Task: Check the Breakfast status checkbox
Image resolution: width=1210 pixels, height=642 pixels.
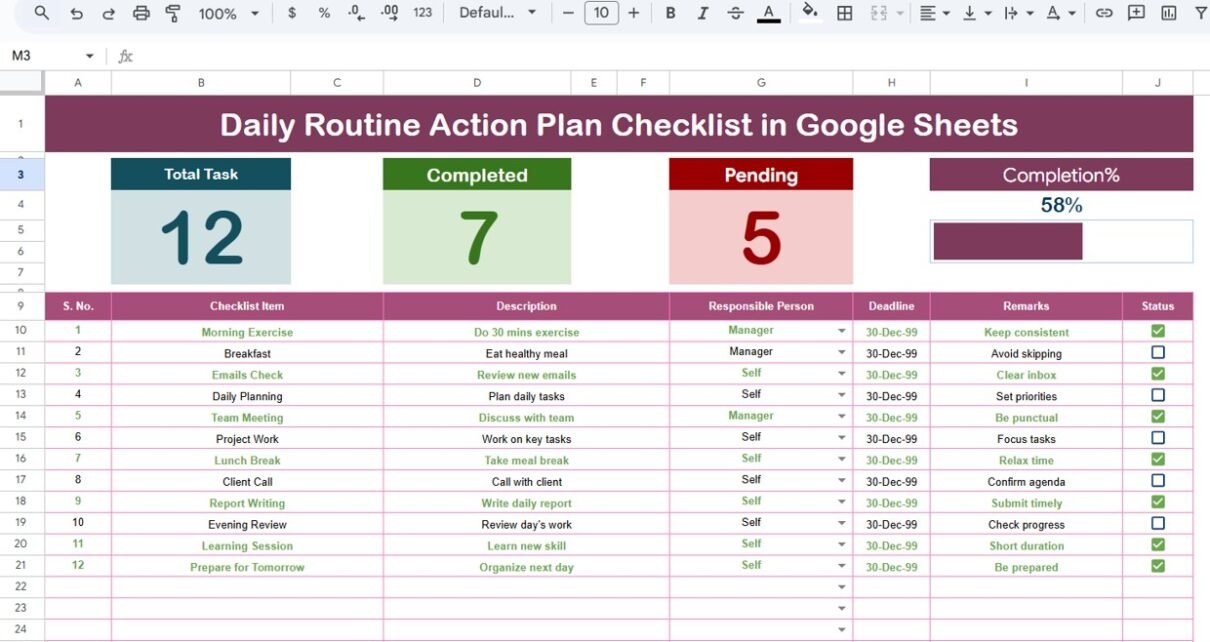Action: tap(1158, 353)
